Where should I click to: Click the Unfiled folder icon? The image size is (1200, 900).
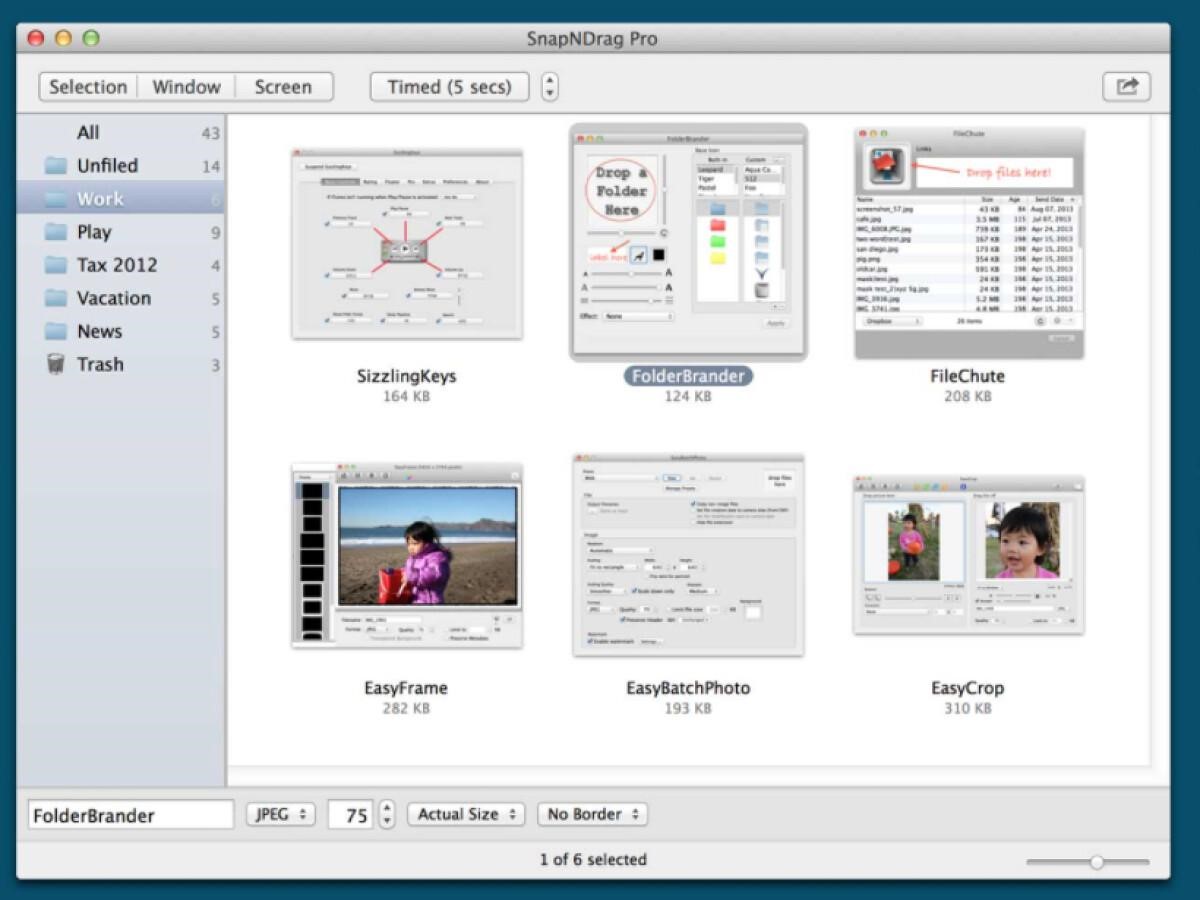pos(56,166)
